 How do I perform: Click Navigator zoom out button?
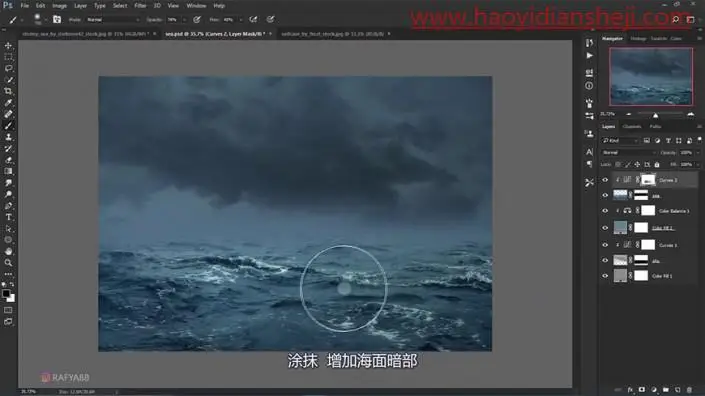tap(629, 115)
